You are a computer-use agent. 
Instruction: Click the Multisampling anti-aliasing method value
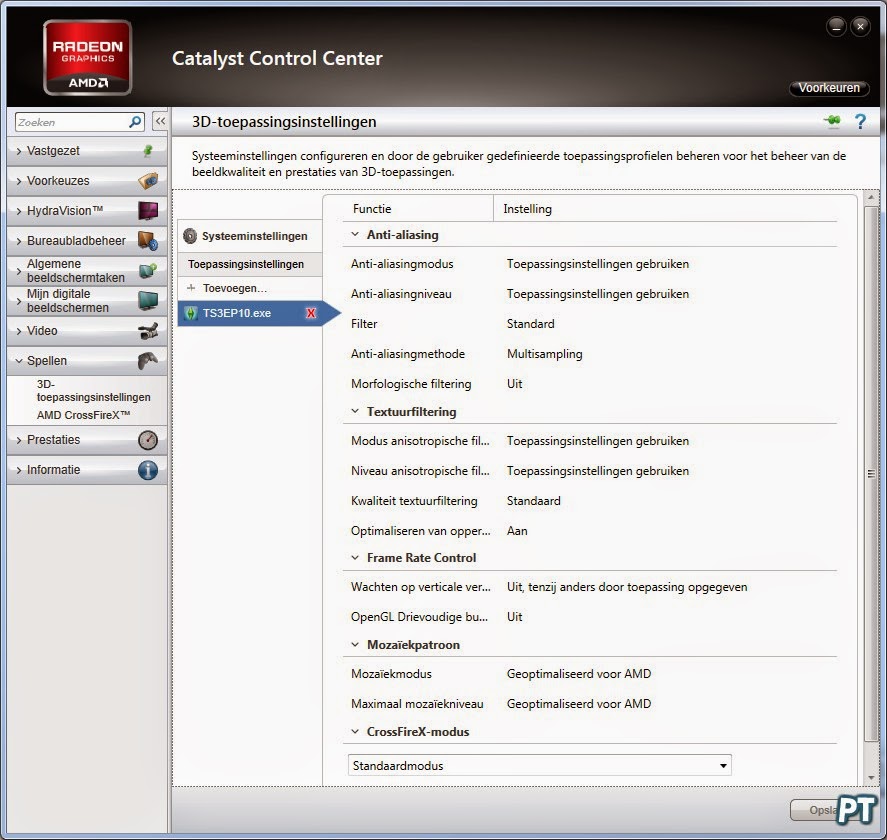(x=544, y=354)
